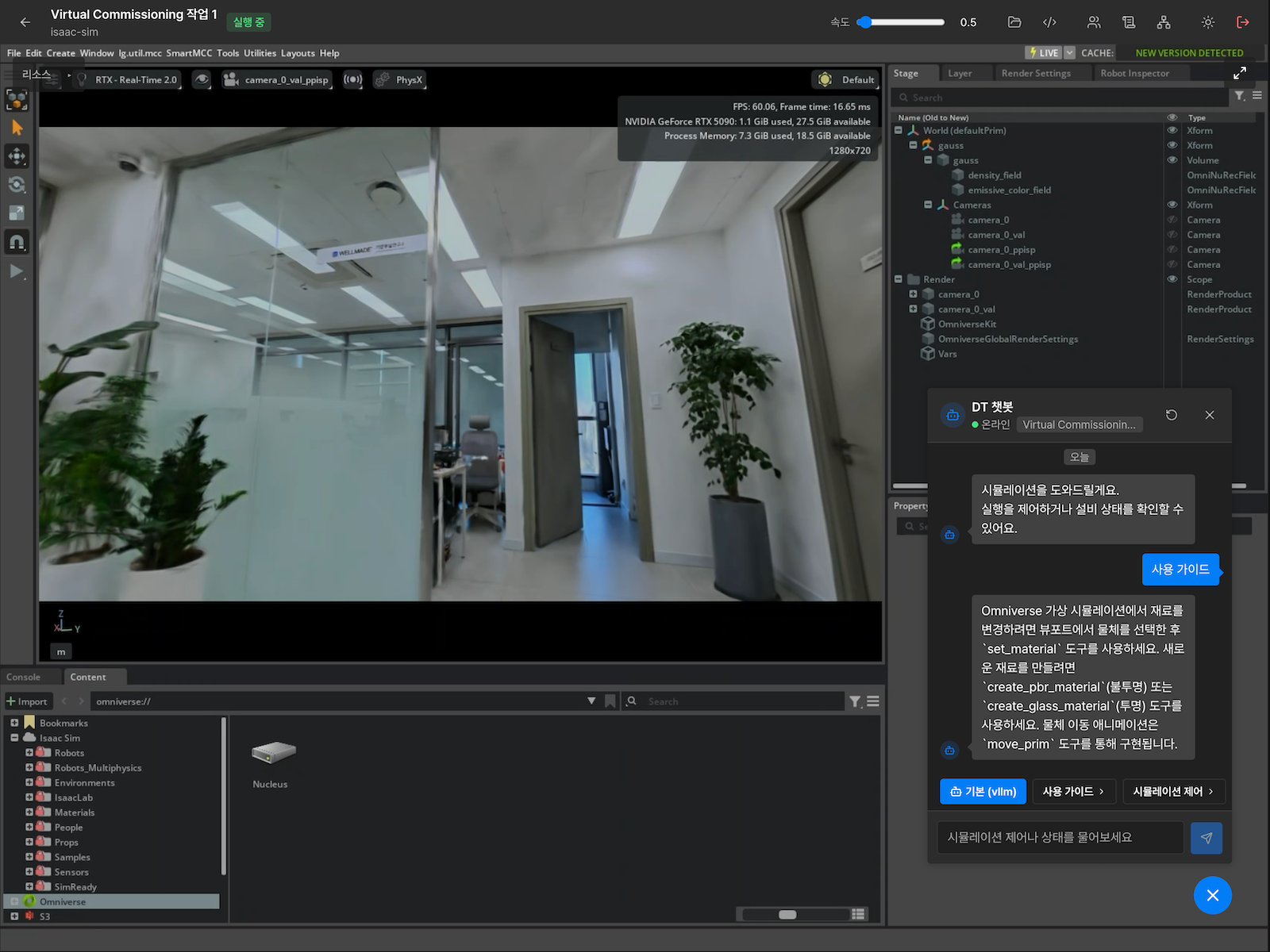Toggle visibility of camera_0_val in Stage

[x=1172, y=235]
